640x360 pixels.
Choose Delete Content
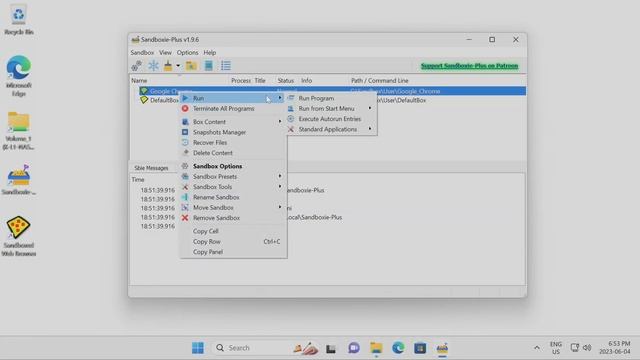[x=233, y=153]
